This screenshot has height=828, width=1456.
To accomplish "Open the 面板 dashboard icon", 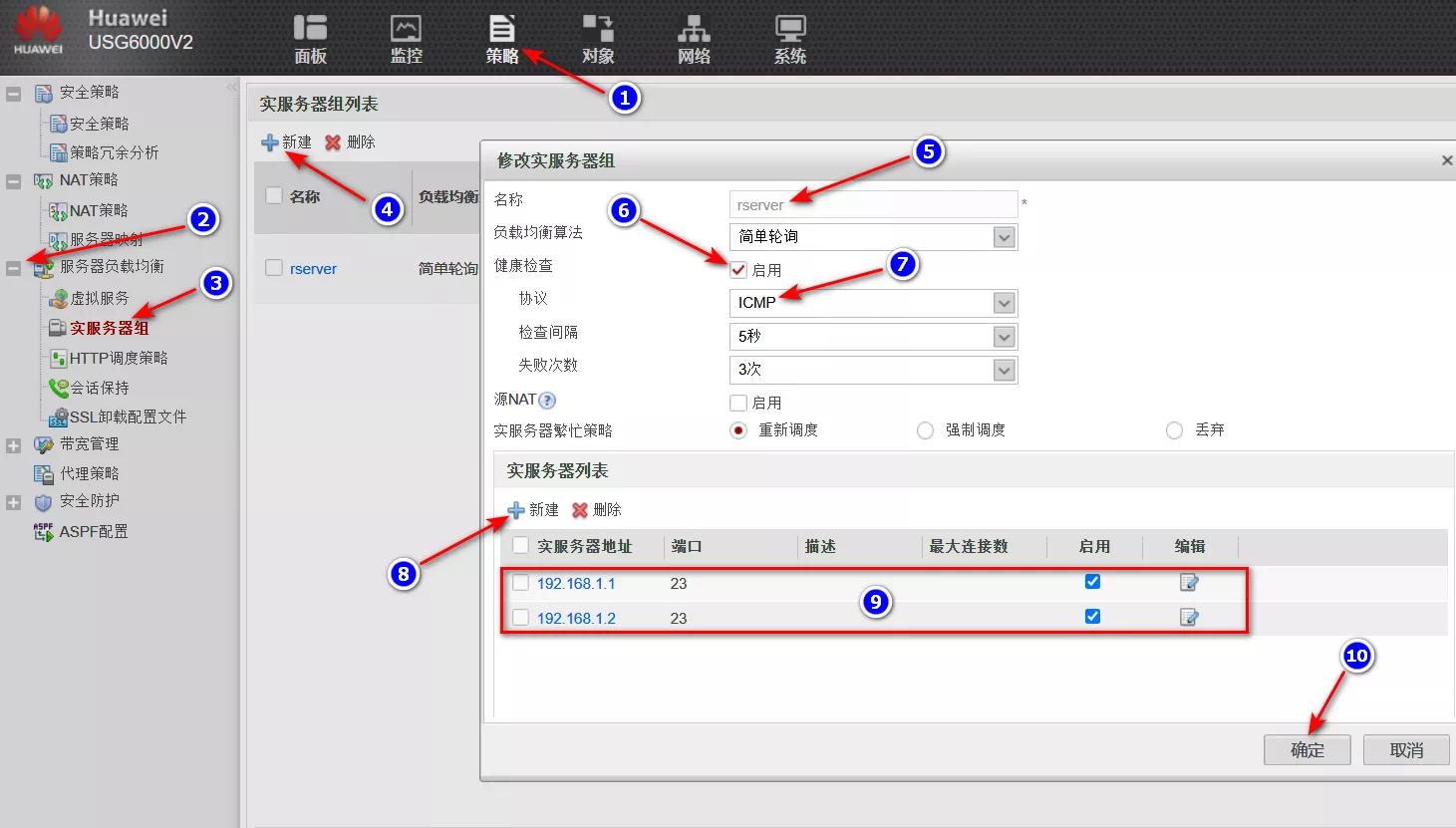I will (x=310, y=39).
